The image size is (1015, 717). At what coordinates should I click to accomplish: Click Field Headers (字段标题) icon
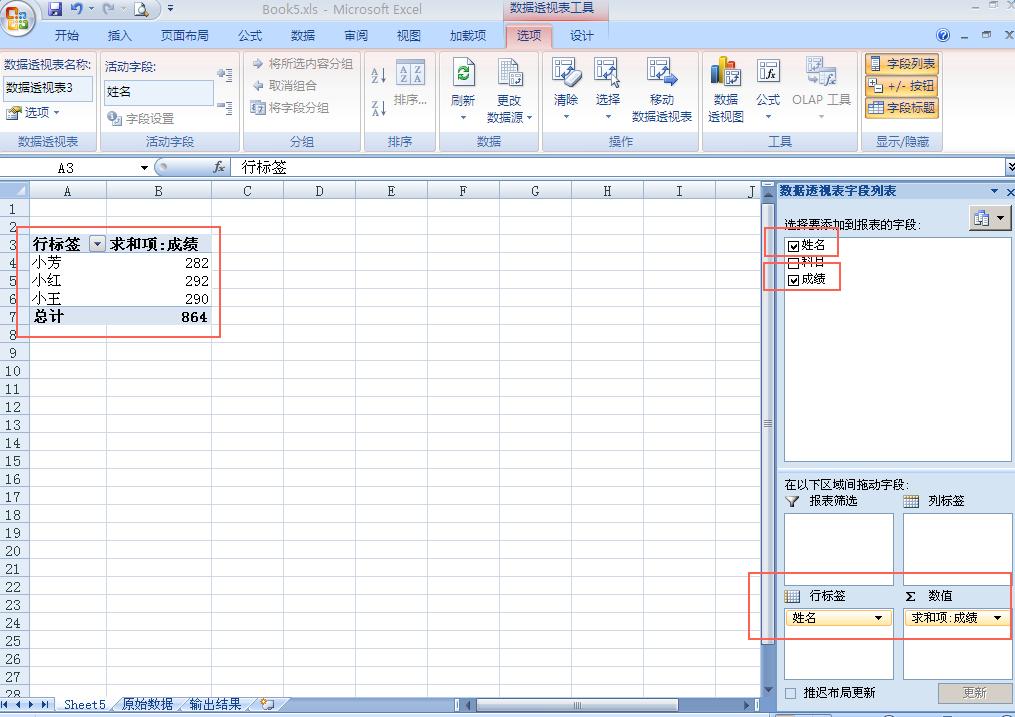[x=900, y=107]
